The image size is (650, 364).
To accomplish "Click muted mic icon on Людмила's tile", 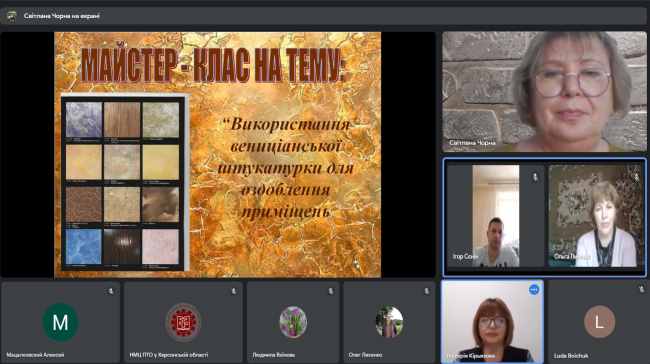I will (x=330, y=291).
